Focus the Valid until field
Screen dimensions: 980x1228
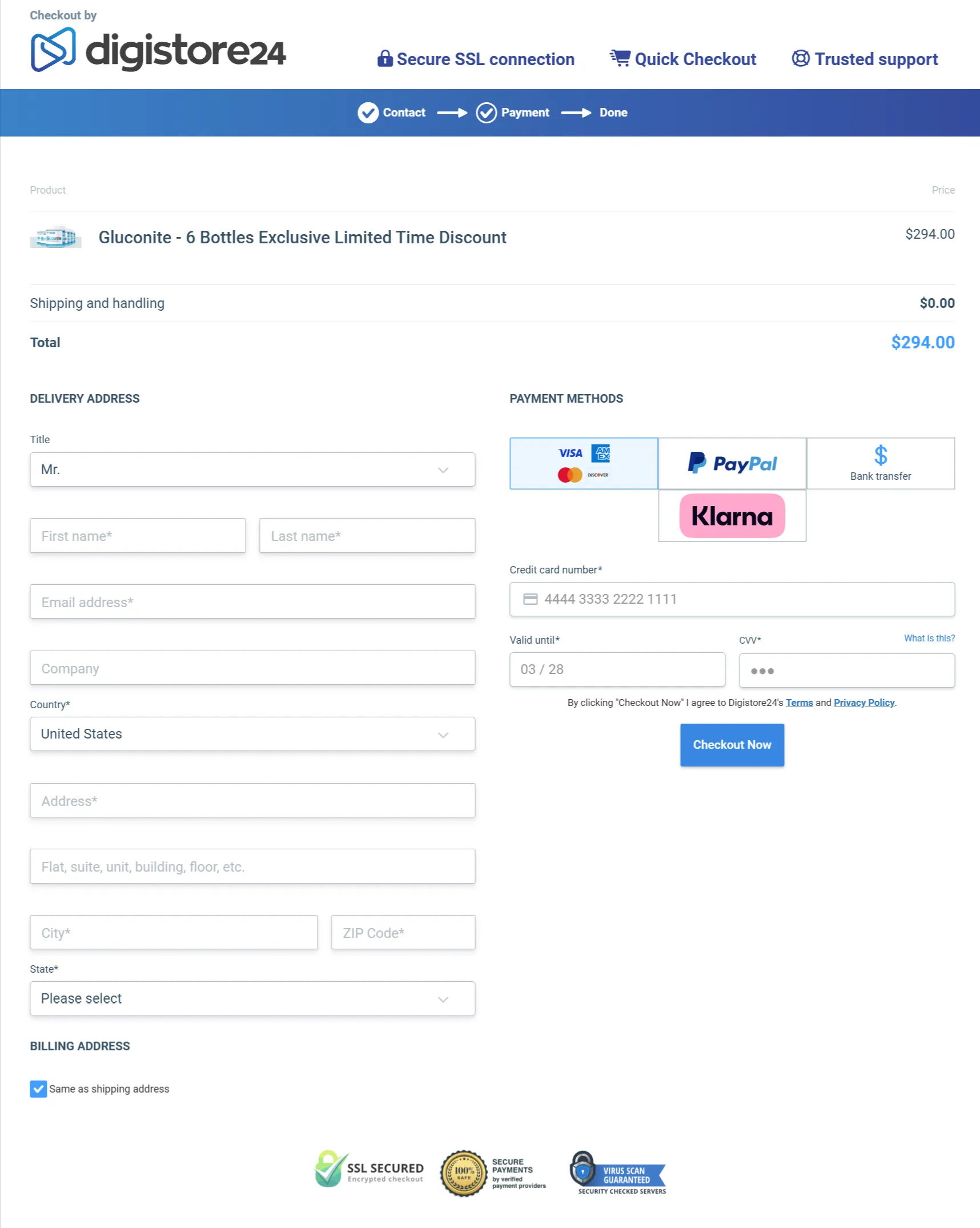click(617, 669)
